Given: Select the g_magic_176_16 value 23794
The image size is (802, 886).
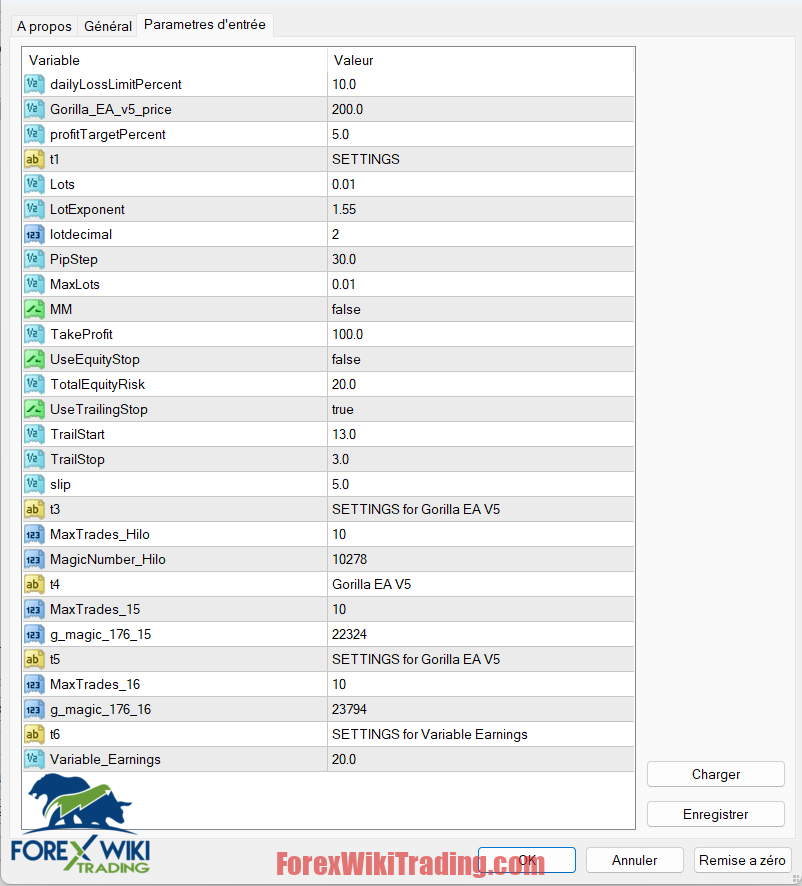Looking at the screenshot, I should click(349, 709).
